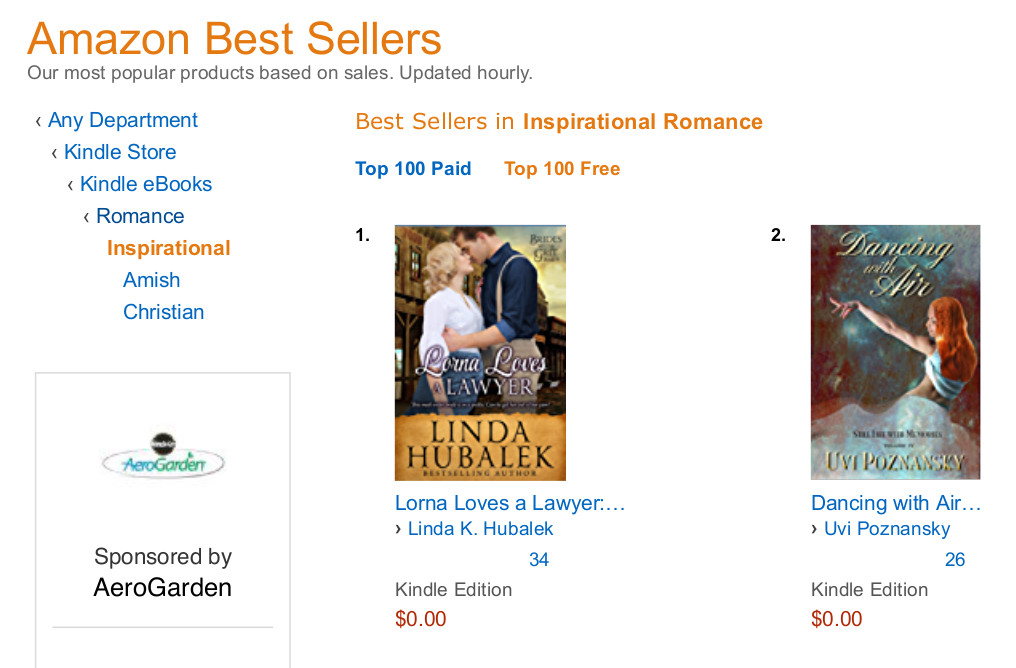Open the Romance parent category
Viewport: 1016px width, 668px height.
pos(140,216)
